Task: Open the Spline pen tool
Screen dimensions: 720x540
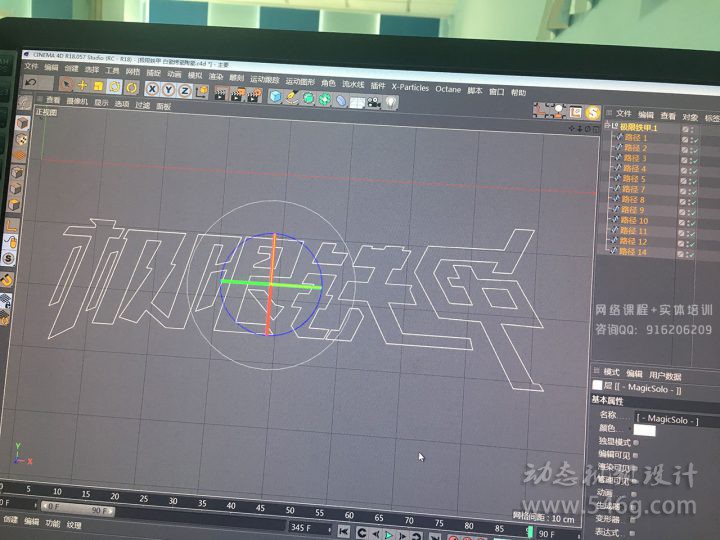Action: click(292, 97)
